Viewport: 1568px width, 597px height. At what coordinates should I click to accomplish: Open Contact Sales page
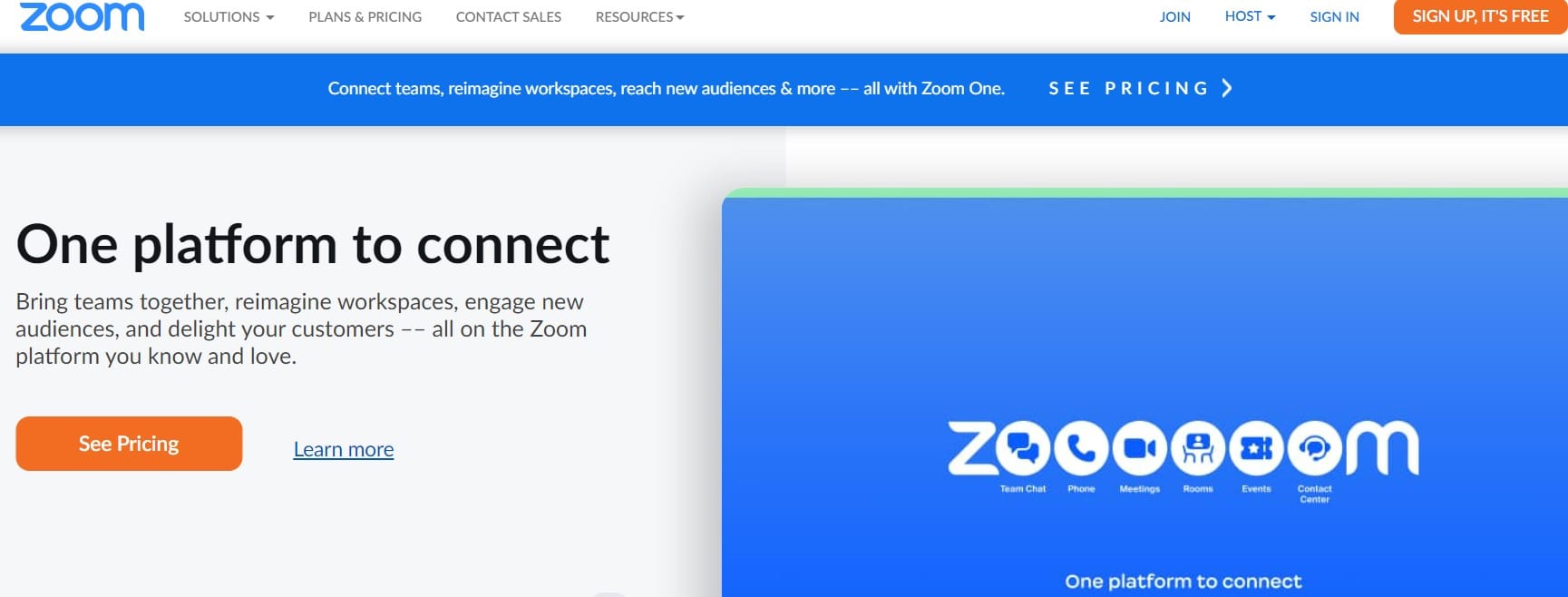click(x=508, y=17)
